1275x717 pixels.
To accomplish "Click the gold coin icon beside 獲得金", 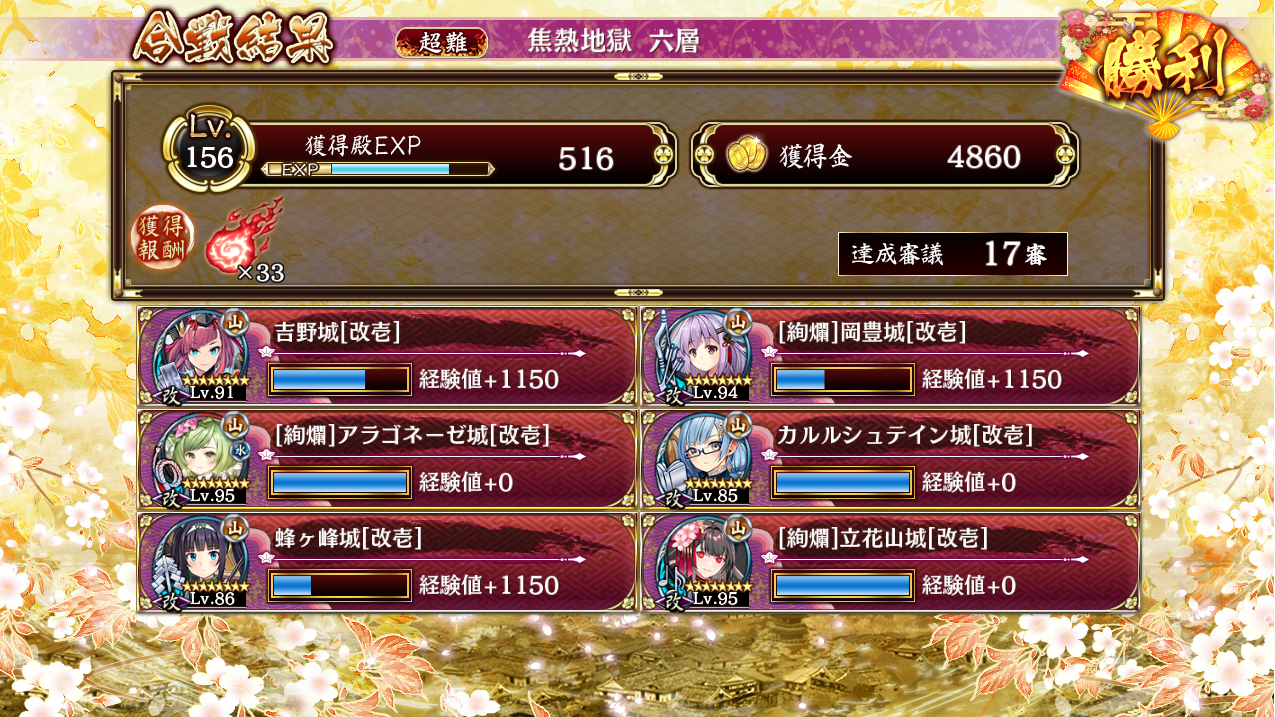I will 746,155.
